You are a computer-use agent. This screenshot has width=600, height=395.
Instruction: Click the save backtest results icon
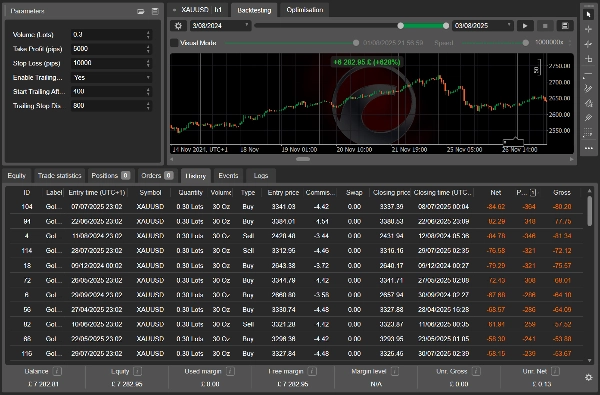(x=565, y=26)
